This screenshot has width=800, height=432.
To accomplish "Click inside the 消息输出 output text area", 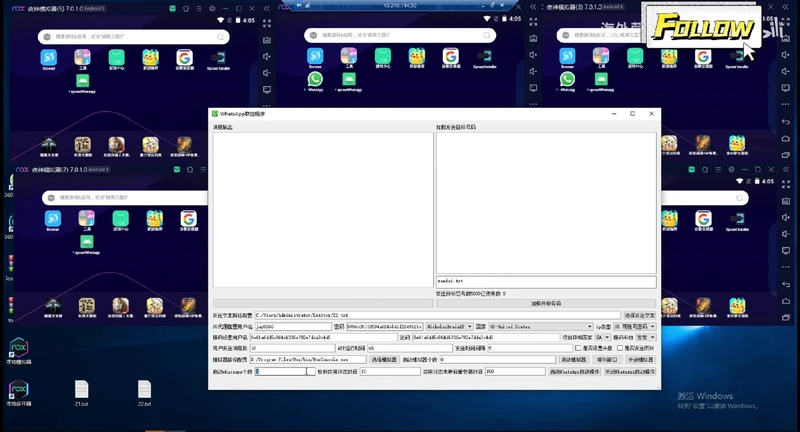I will (323, 210).
